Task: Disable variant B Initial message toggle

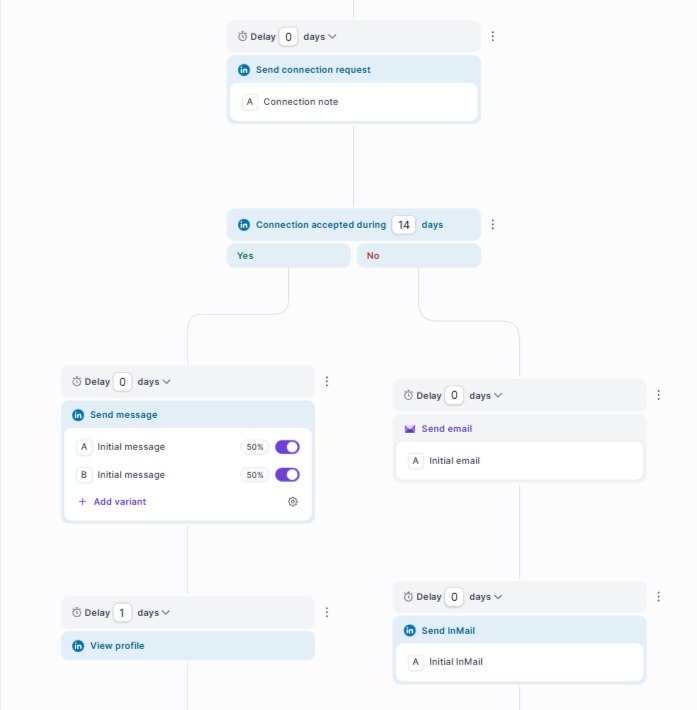Action: coord(287,475)
